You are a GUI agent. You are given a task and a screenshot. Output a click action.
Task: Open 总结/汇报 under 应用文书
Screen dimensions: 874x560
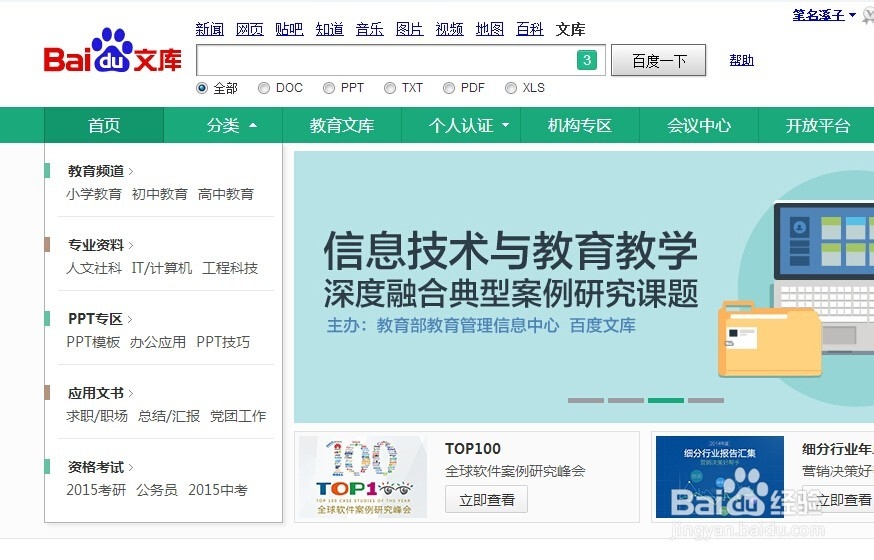[x=169, y=416]
